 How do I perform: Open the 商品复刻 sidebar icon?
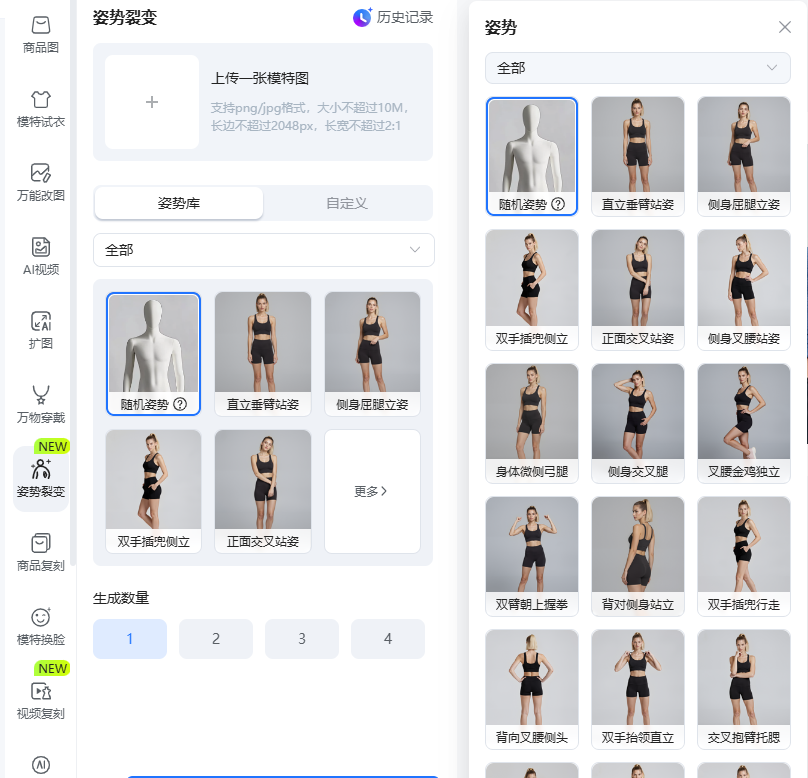40,543
